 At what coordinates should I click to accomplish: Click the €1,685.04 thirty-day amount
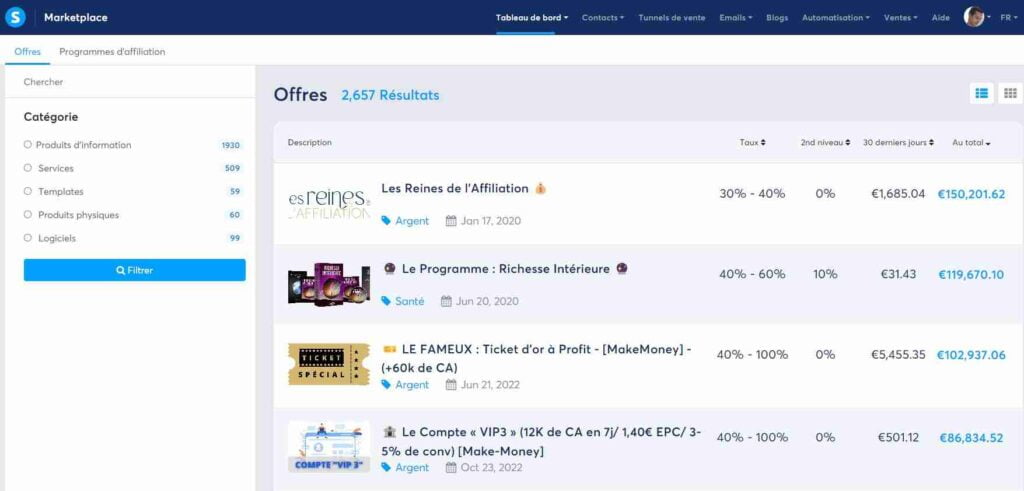898,194
